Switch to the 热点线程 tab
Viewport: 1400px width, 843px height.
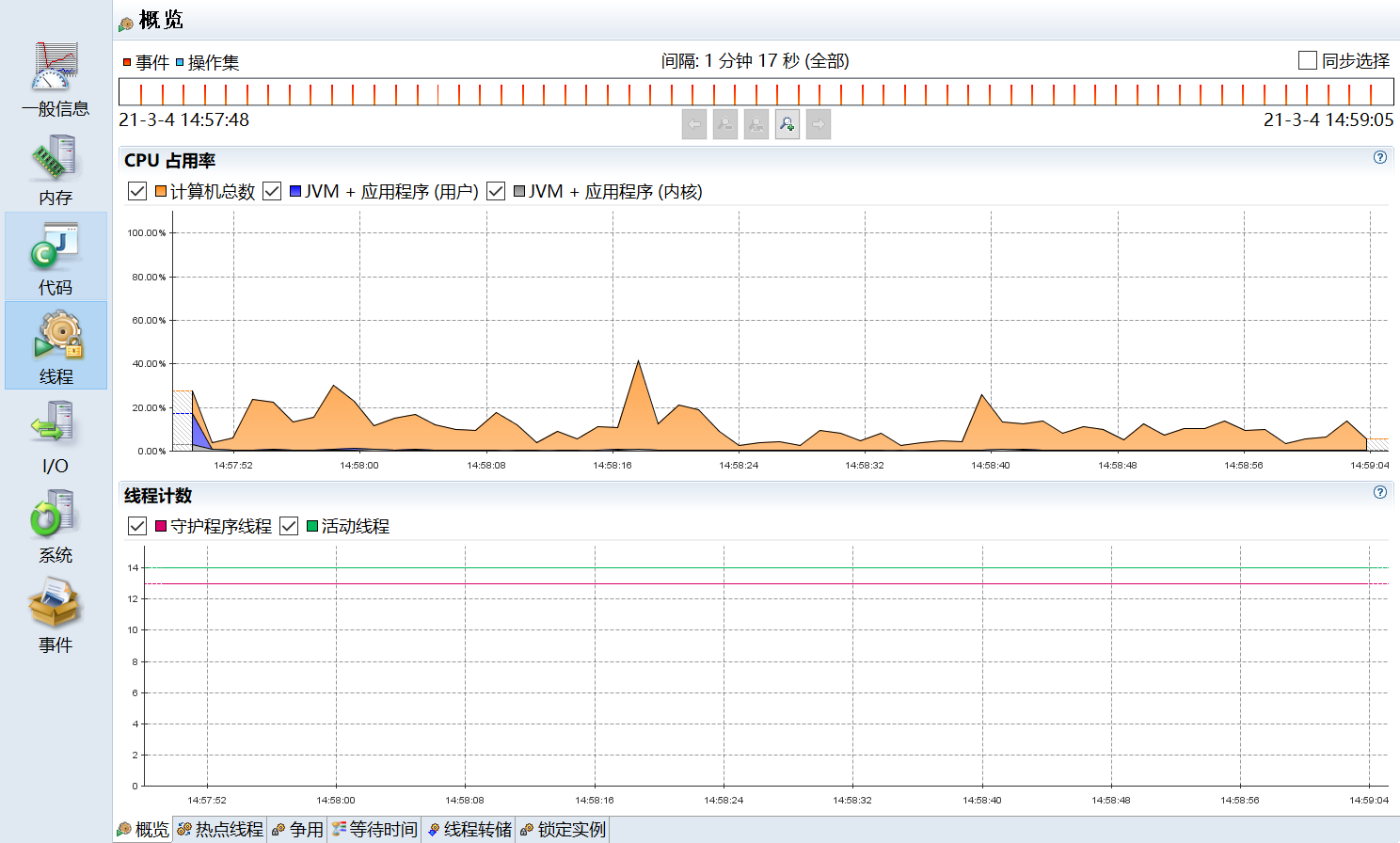click(218, 829)
